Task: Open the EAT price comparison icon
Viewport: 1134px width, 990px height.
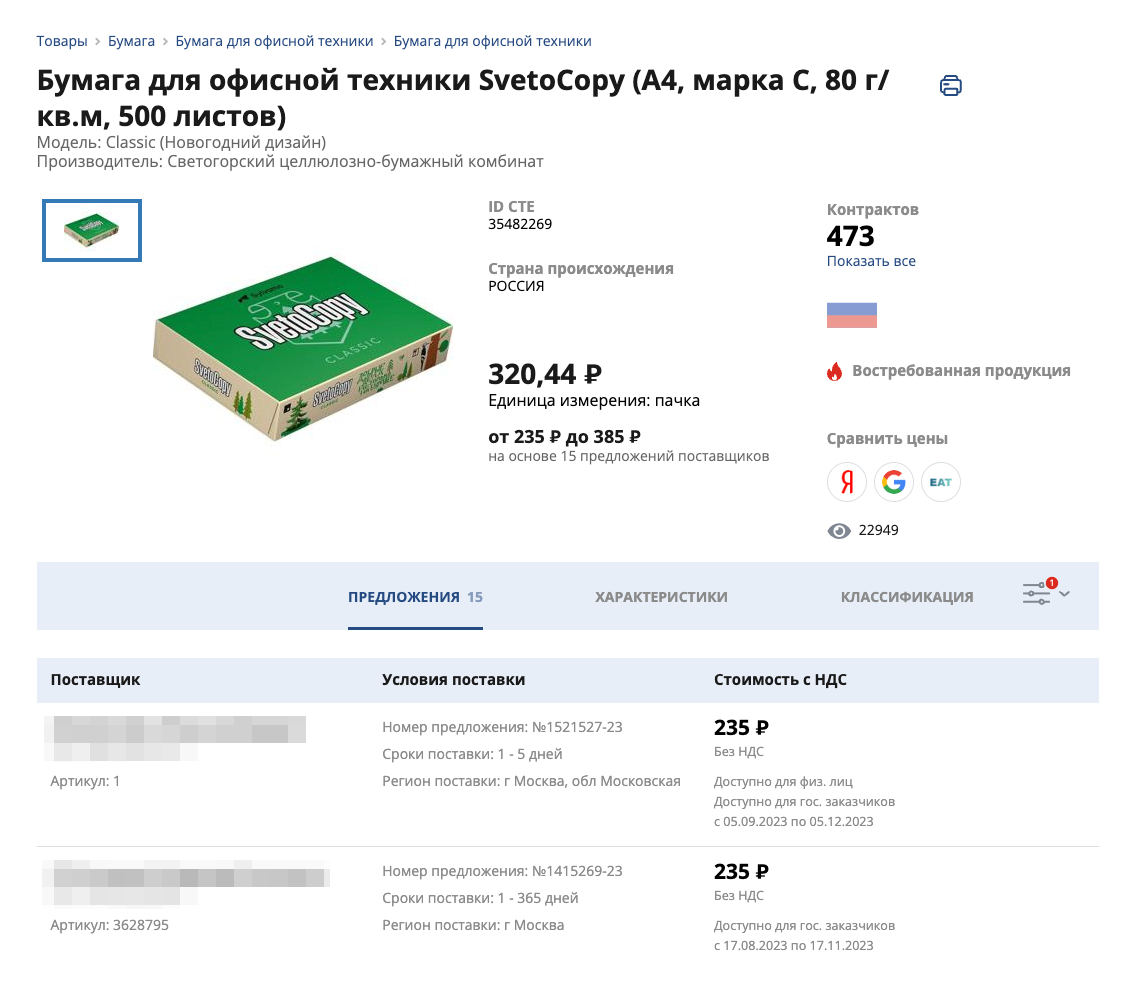Action: 941,483
